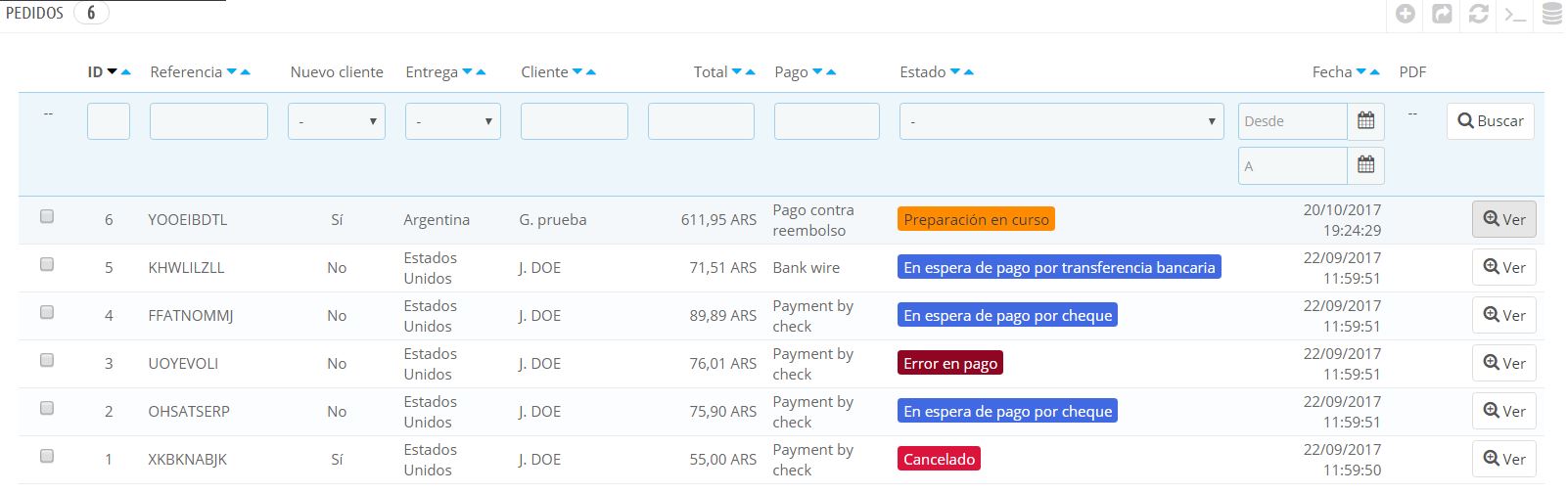Image resolution: width=1568 pixels, height=493 pixels.
Task: Click Argentina delivery cell
Action: tap(437, 219)
